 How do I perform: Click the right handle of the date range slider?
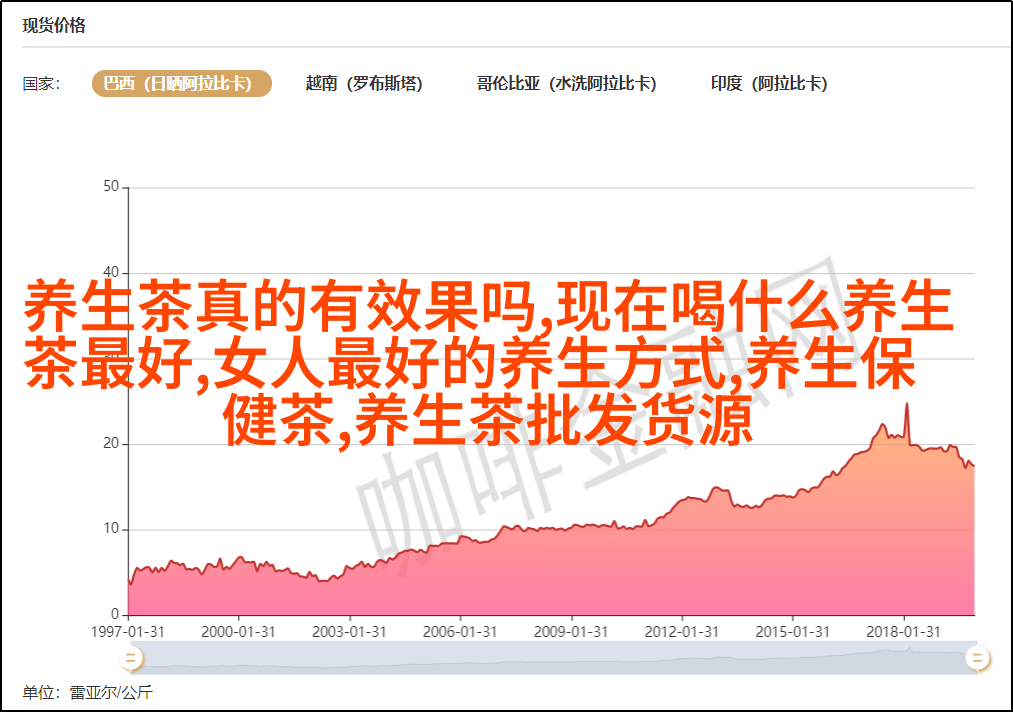977,657
